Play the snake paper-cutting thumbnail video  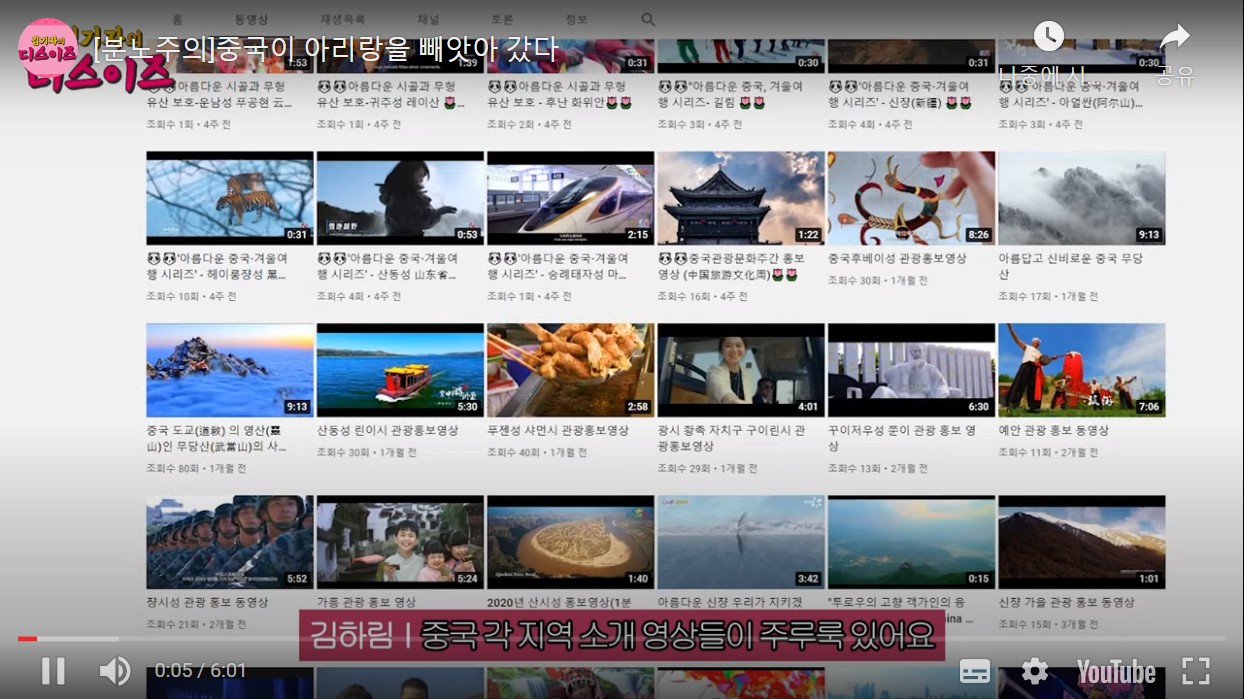pos(911,198)
